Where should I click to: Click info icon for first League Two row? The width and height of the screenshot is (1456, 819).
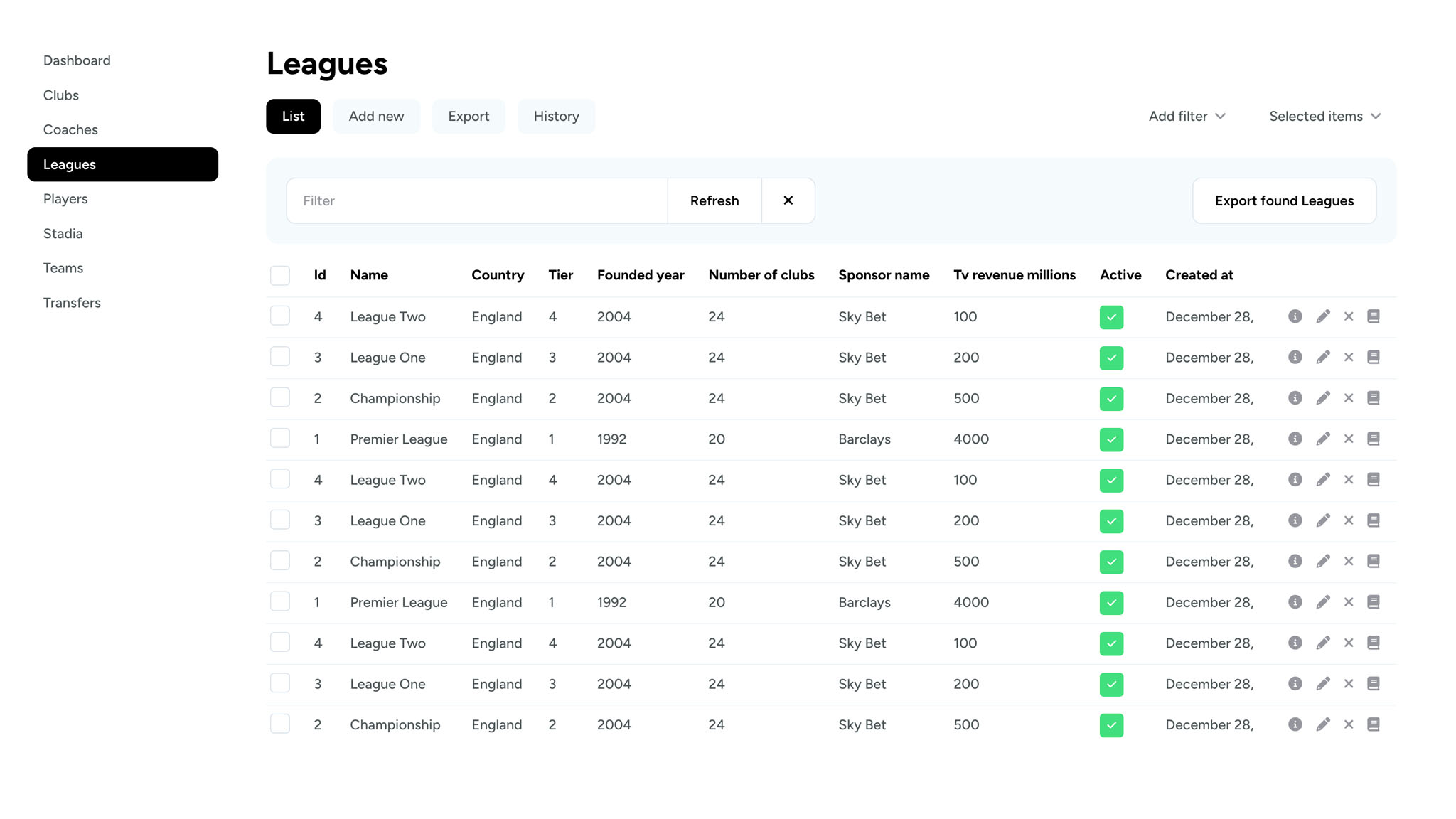point(1295,316)
